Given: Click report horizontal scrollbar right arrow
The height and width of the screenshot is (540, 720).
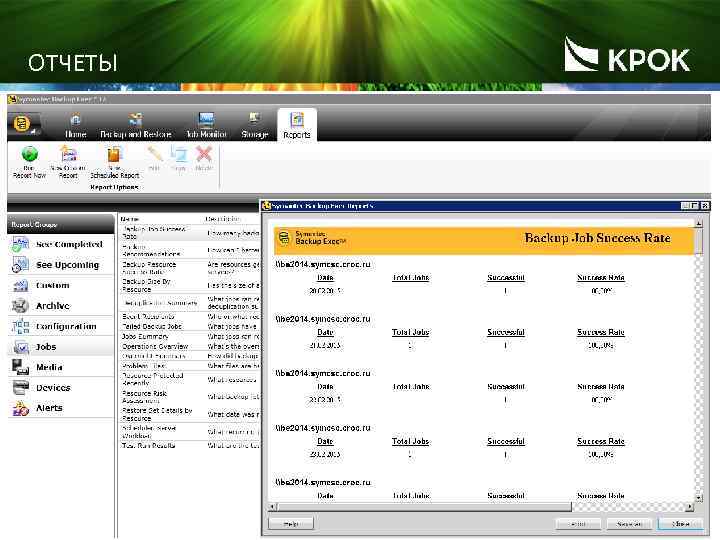Looking at the screenshot, I should point(690,507).
